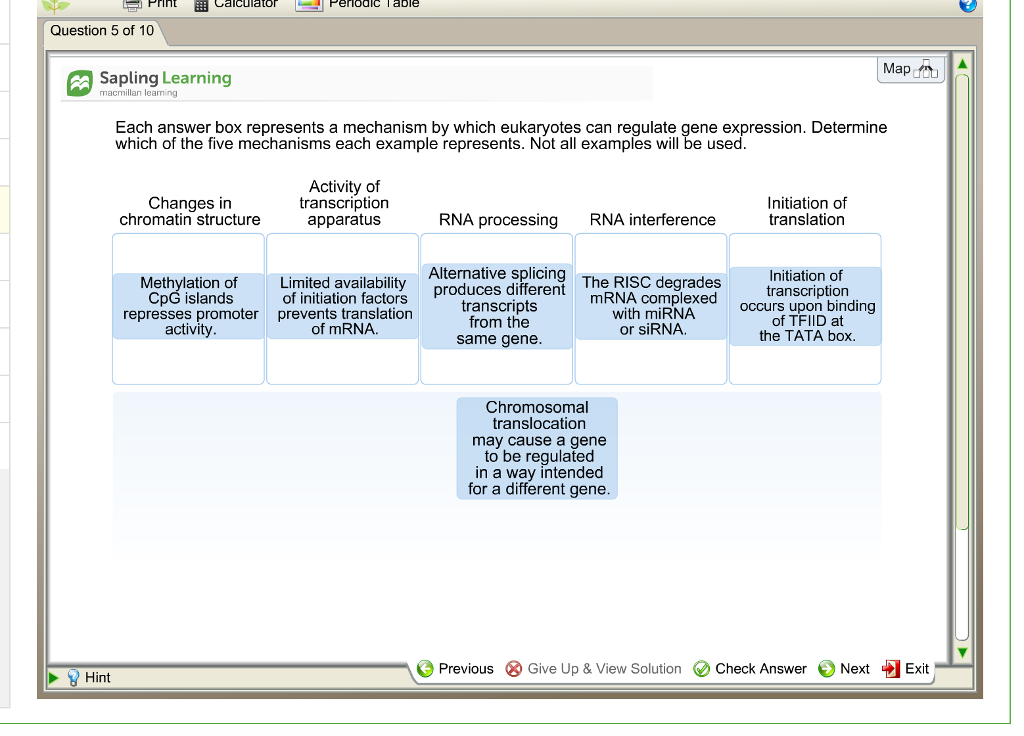Select the Methylation of CpG islands tile

tap(189, 306)
